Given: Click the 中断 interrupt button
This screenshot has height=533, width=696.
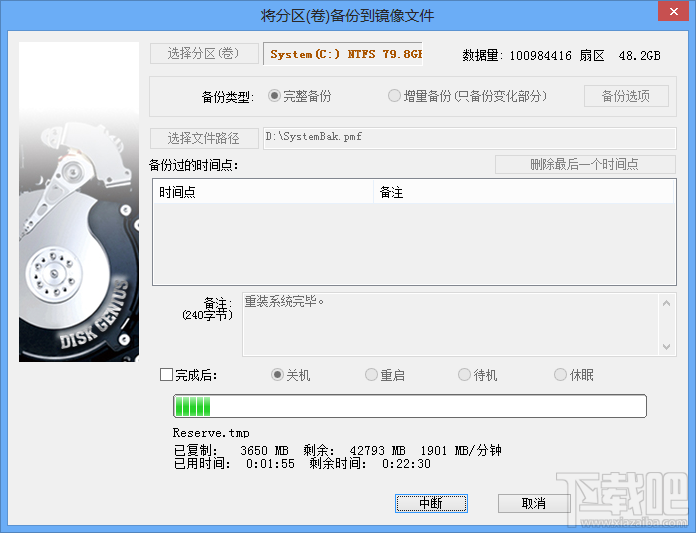Looking at the screenshot, I should pos(431,503).
